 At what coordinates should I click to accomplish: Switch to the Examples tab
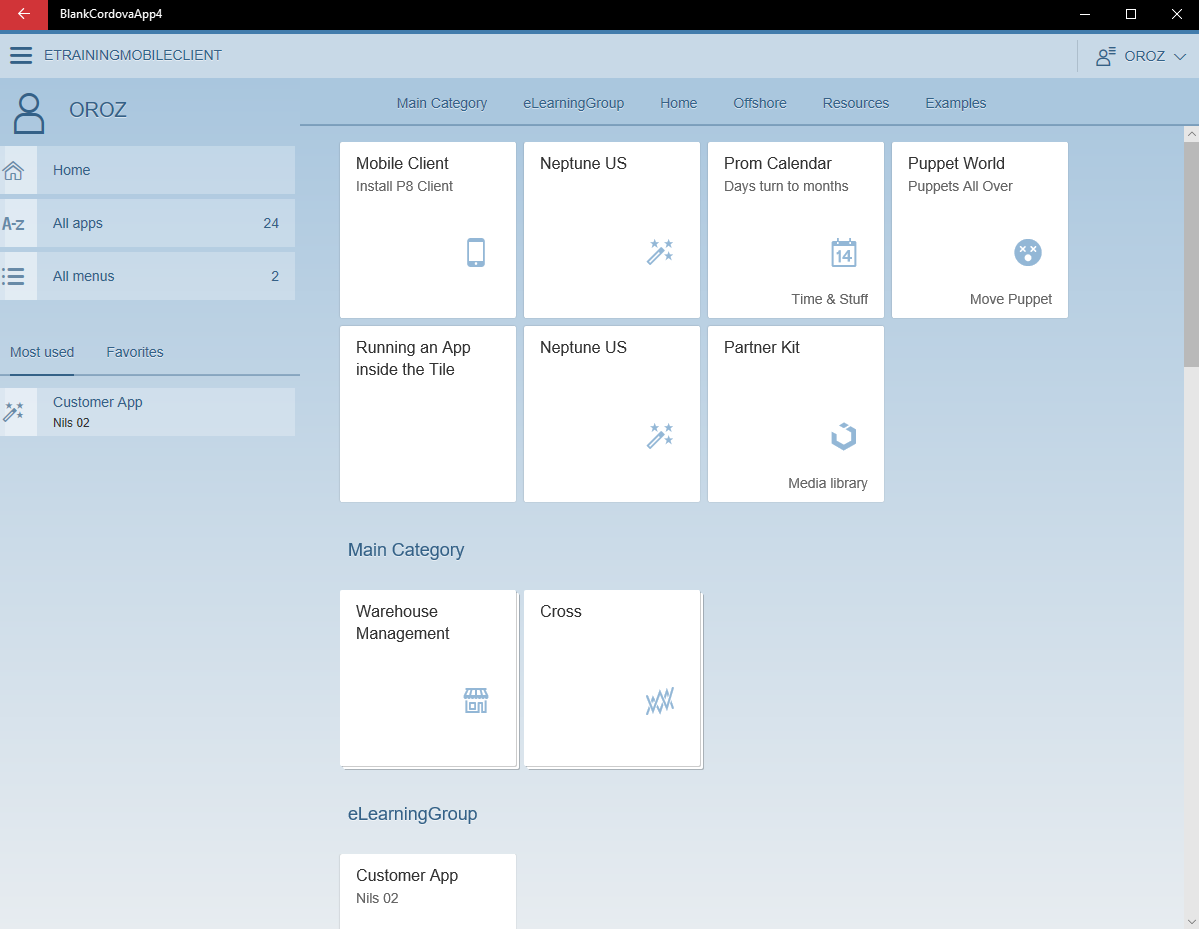(x=955, y=103)
